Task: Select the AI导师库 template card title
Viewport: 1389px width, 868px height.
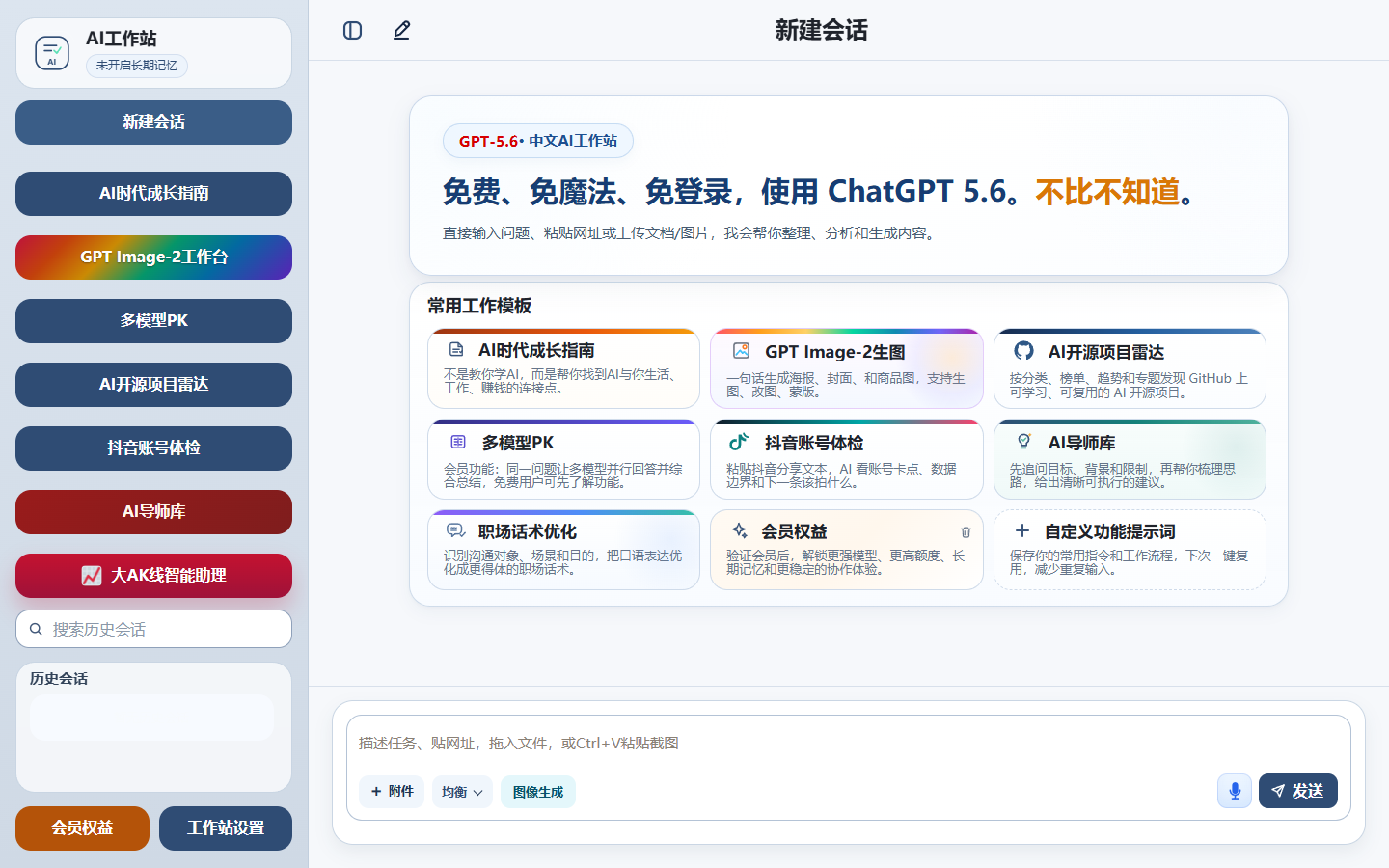Action: click(1081, 443)
